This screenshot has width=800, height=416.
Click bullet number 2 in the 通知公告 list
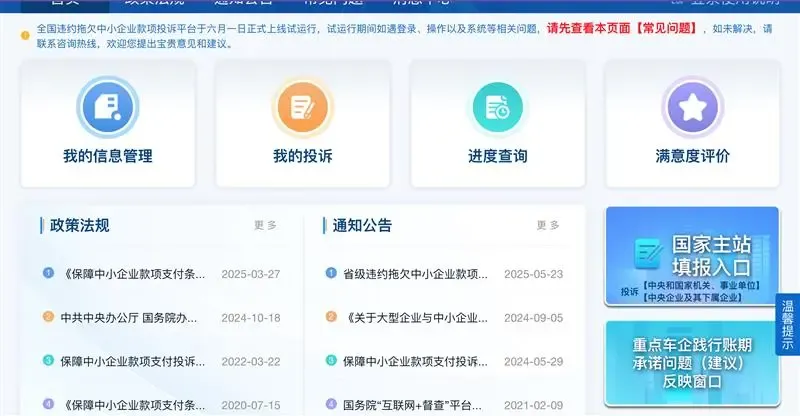tap(331, 317)
